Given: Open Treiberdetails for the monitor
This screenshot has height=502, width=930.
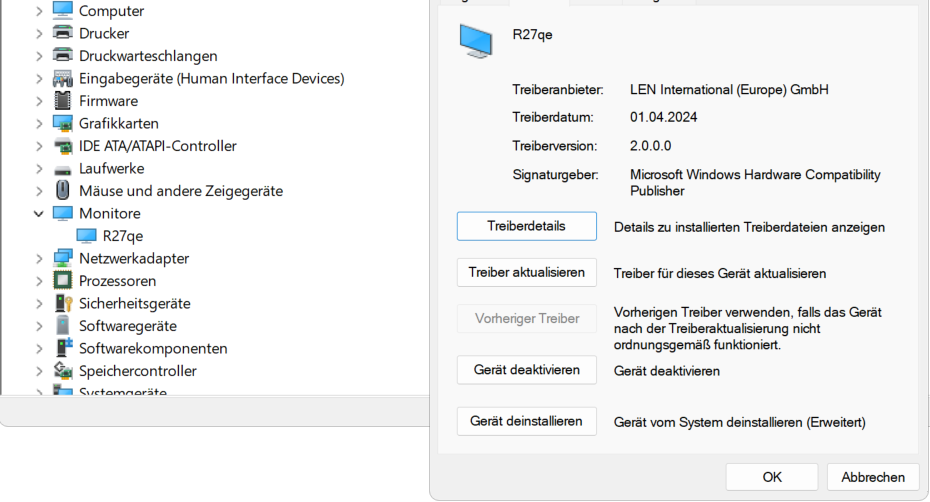Looking at the screenshot, I should 526,226.
